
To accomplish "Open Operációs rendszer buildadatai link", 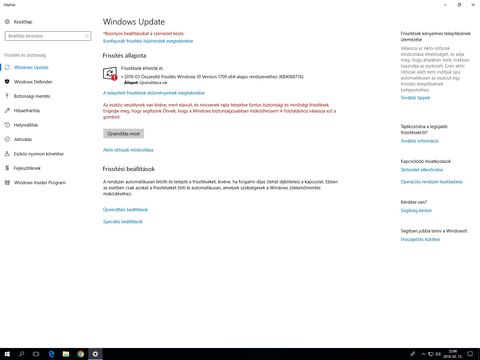I will [431, 182].
